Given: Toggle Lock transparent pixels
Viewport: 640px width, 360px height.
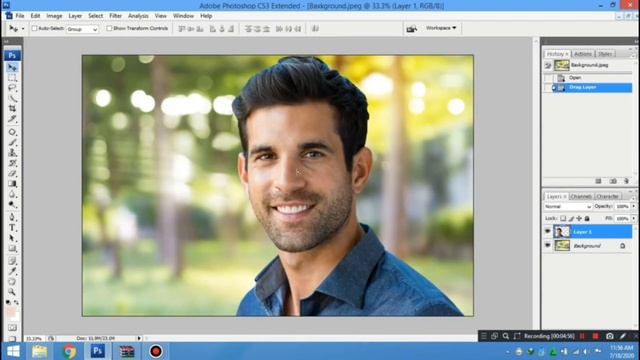Looking at the screenshot, I should point(563,219).
